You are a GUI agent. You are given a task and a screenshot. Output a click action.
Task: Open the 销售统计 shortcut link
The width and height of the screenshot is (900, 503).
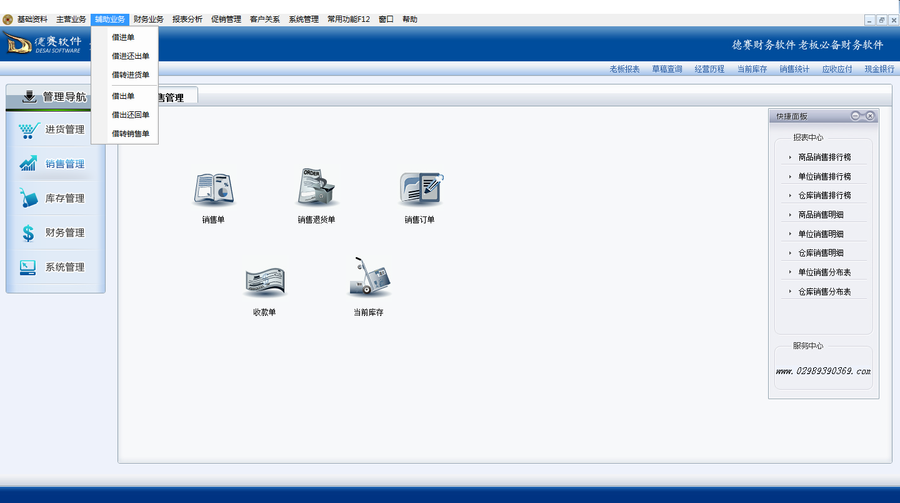[x=794, y=69]
